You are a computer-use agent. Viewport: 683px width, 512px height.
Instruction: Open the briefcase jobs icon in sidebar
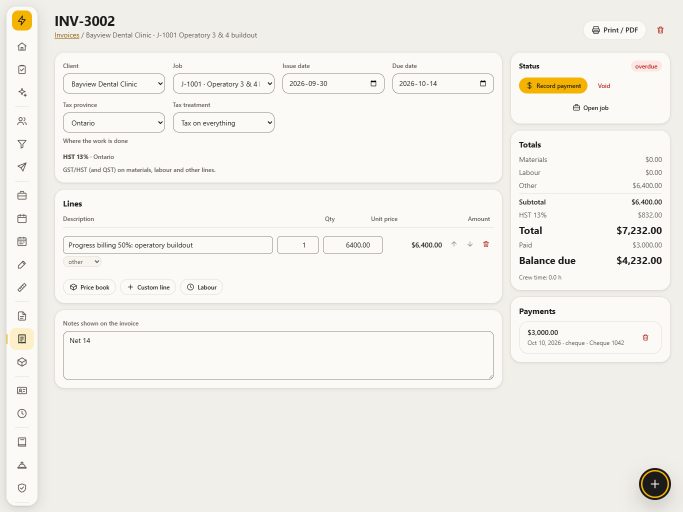tap(22, 196)
